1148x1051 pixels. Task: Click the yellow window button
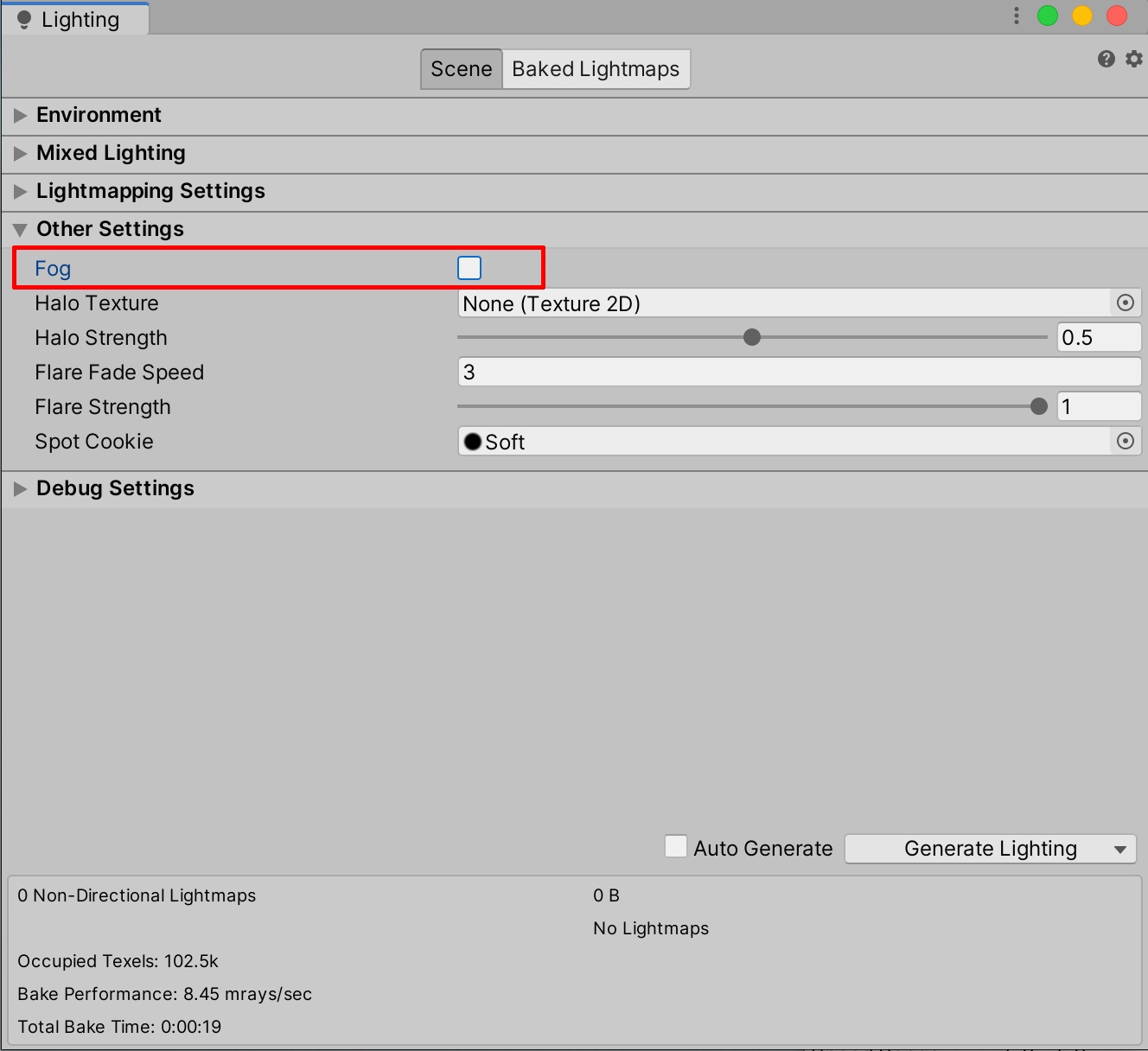1082,16
